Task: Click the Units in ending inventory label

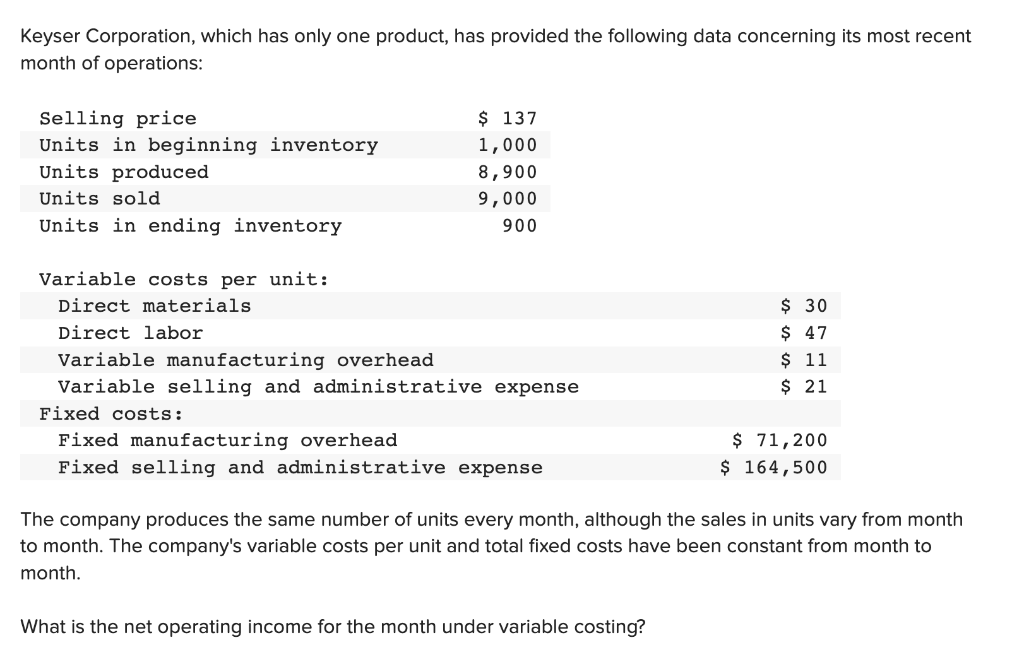Action: (190, 226)
